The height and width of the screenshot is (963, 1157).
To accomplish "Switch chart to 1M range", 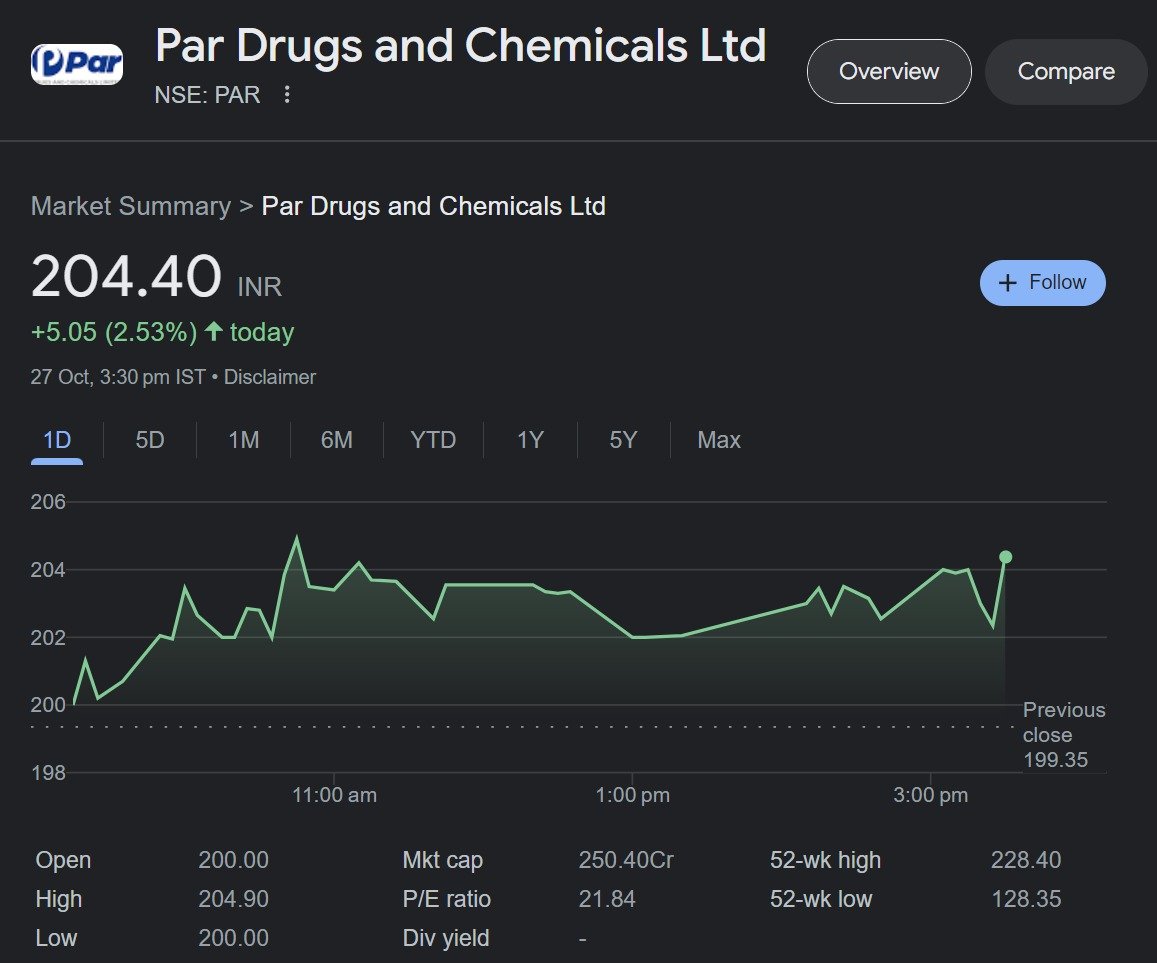I will click(x=244, y=440).
